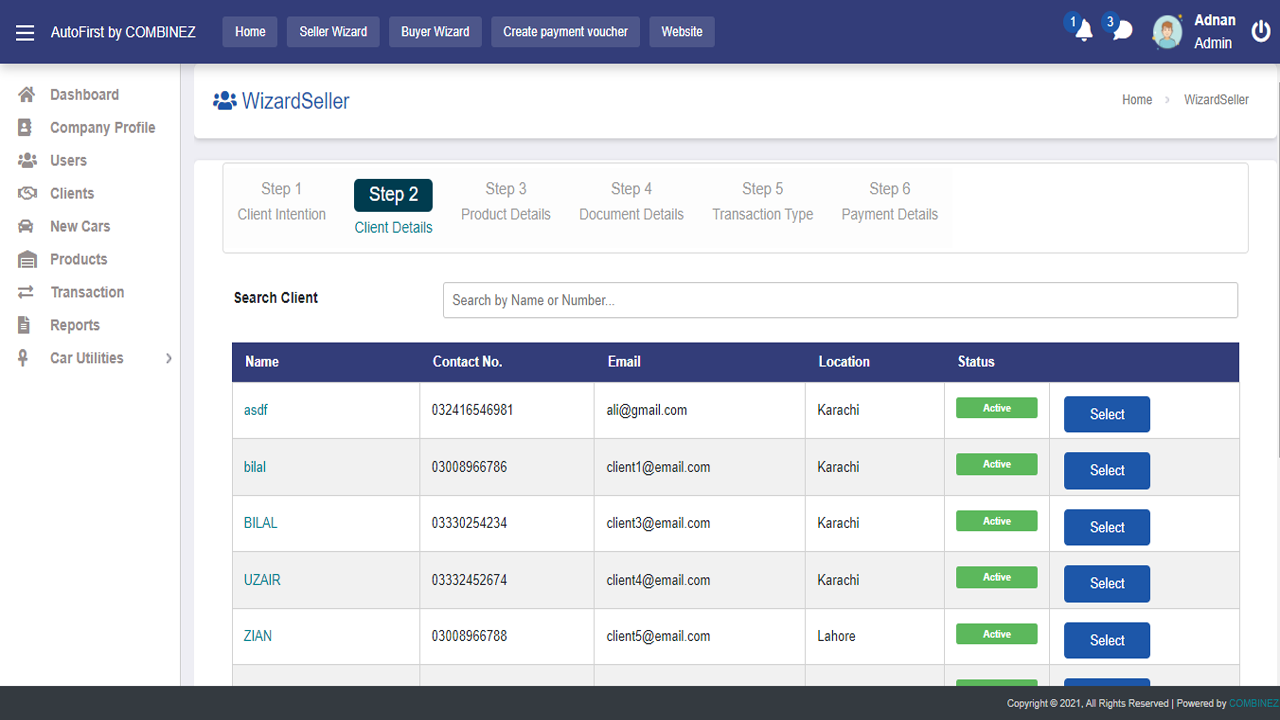1280x720 pixels.
Task: Open the chat messages icon
Action: click(x=1122, y=31)
